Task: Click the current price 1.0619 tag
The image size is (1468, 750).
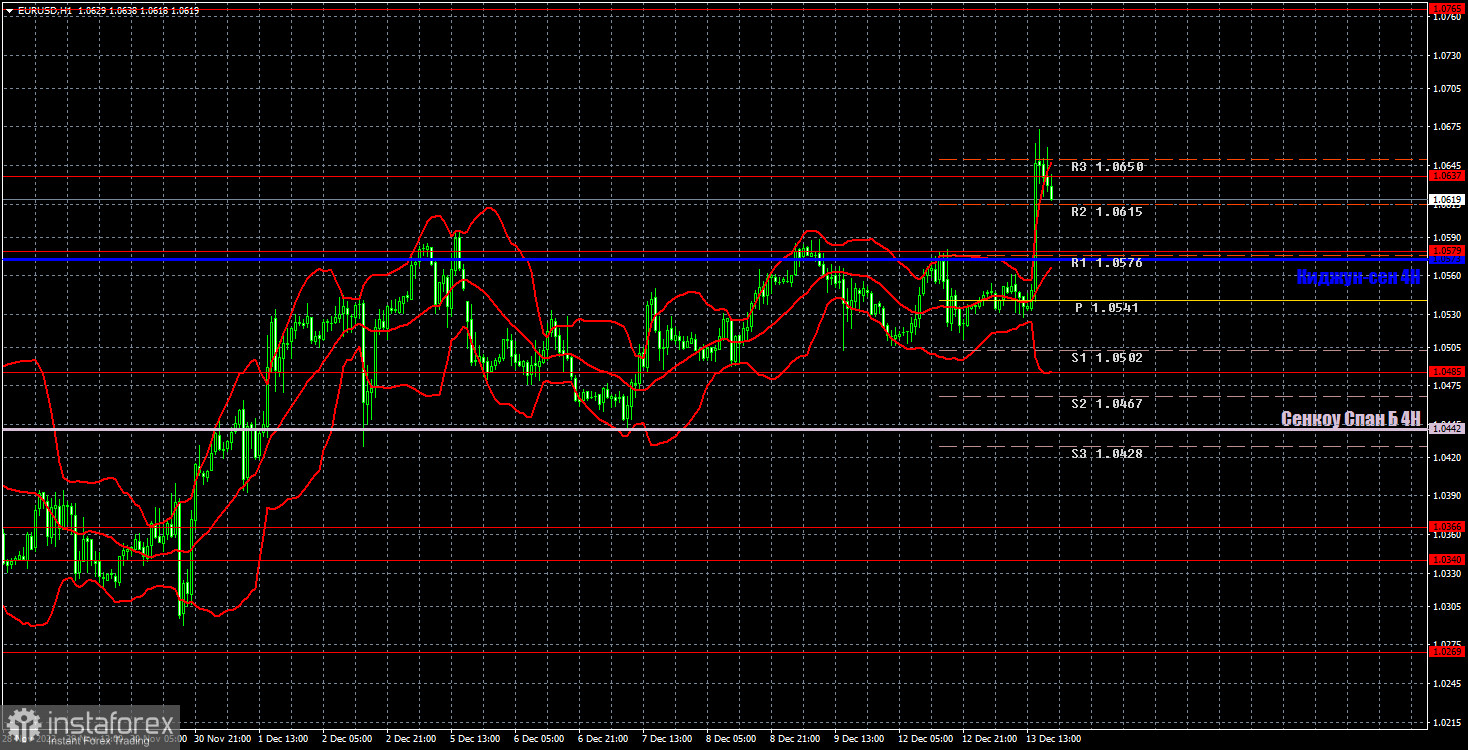Action: pos(1447,200)
